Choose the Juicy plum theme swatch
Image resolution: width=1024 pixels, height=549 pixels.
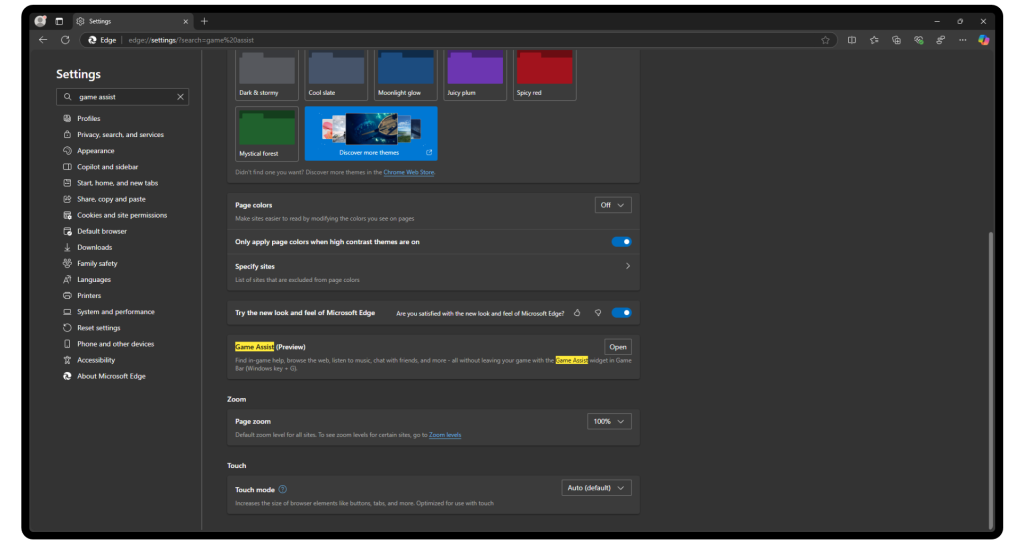(475, 73)
